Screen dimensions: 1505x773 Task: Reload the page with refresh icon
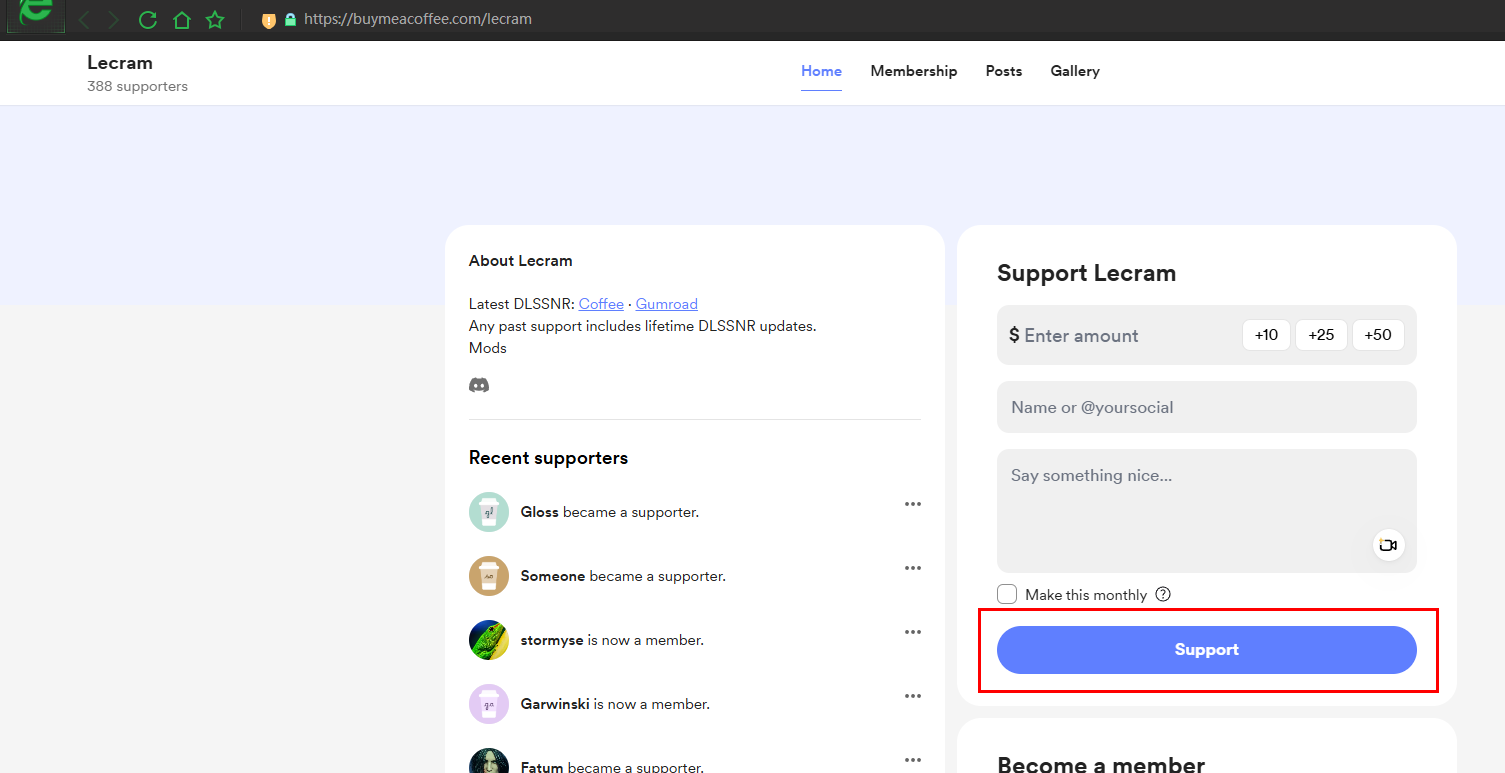click(x=148, y=19)
